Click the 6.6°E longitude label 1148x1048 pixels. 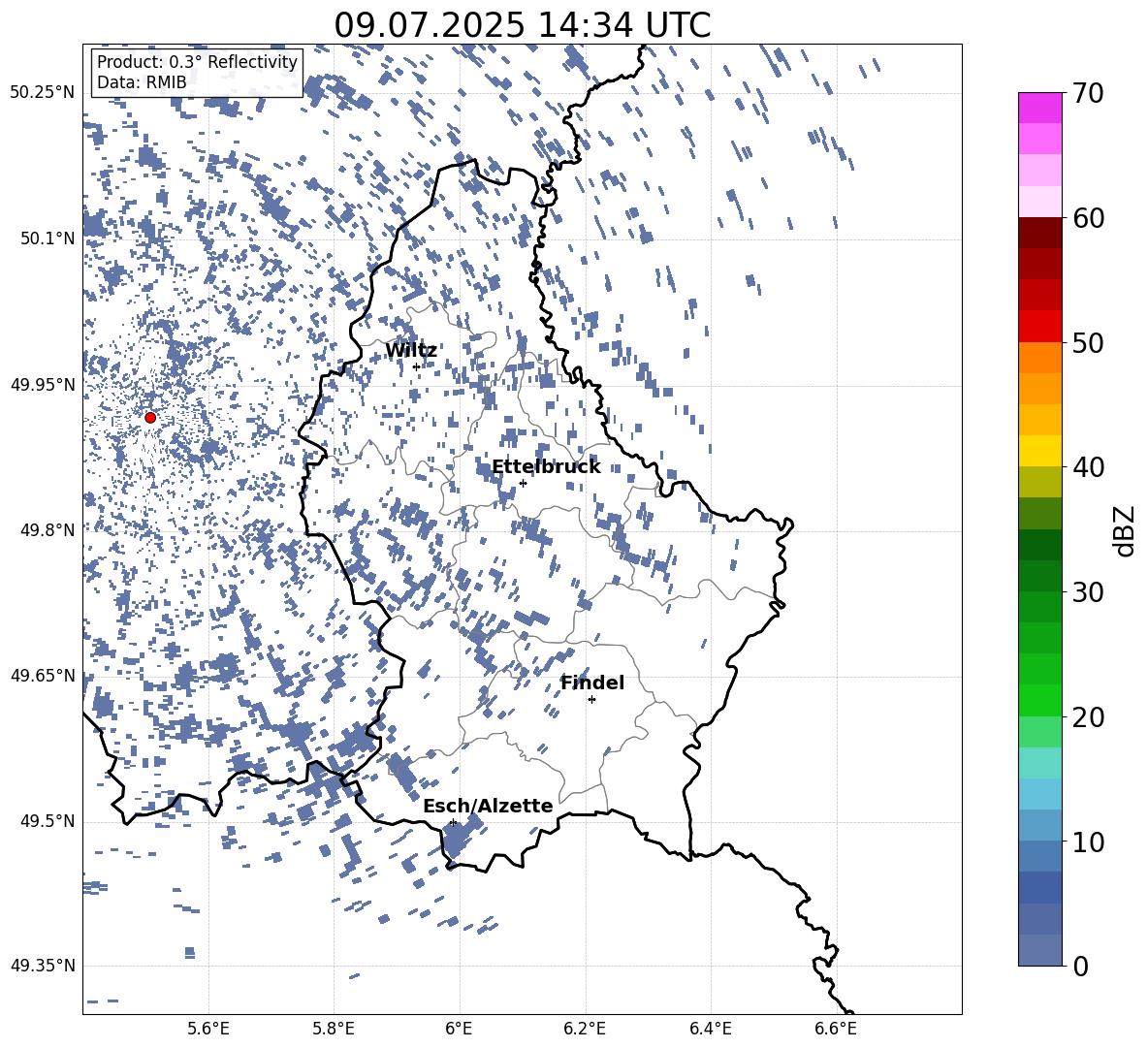coord(836,1029)
